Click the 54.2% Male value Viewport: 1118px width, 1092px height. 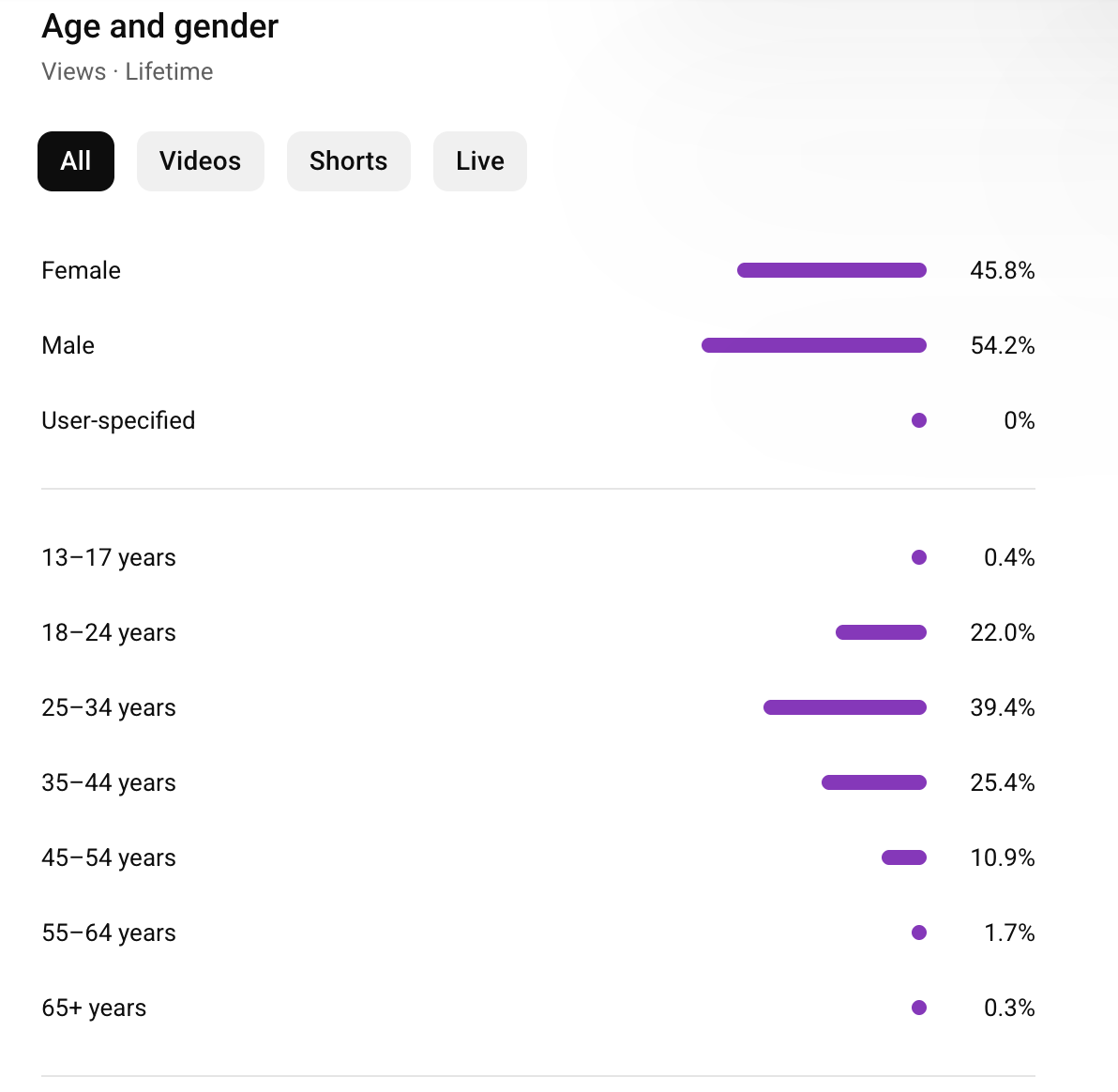pos(1002,345)
